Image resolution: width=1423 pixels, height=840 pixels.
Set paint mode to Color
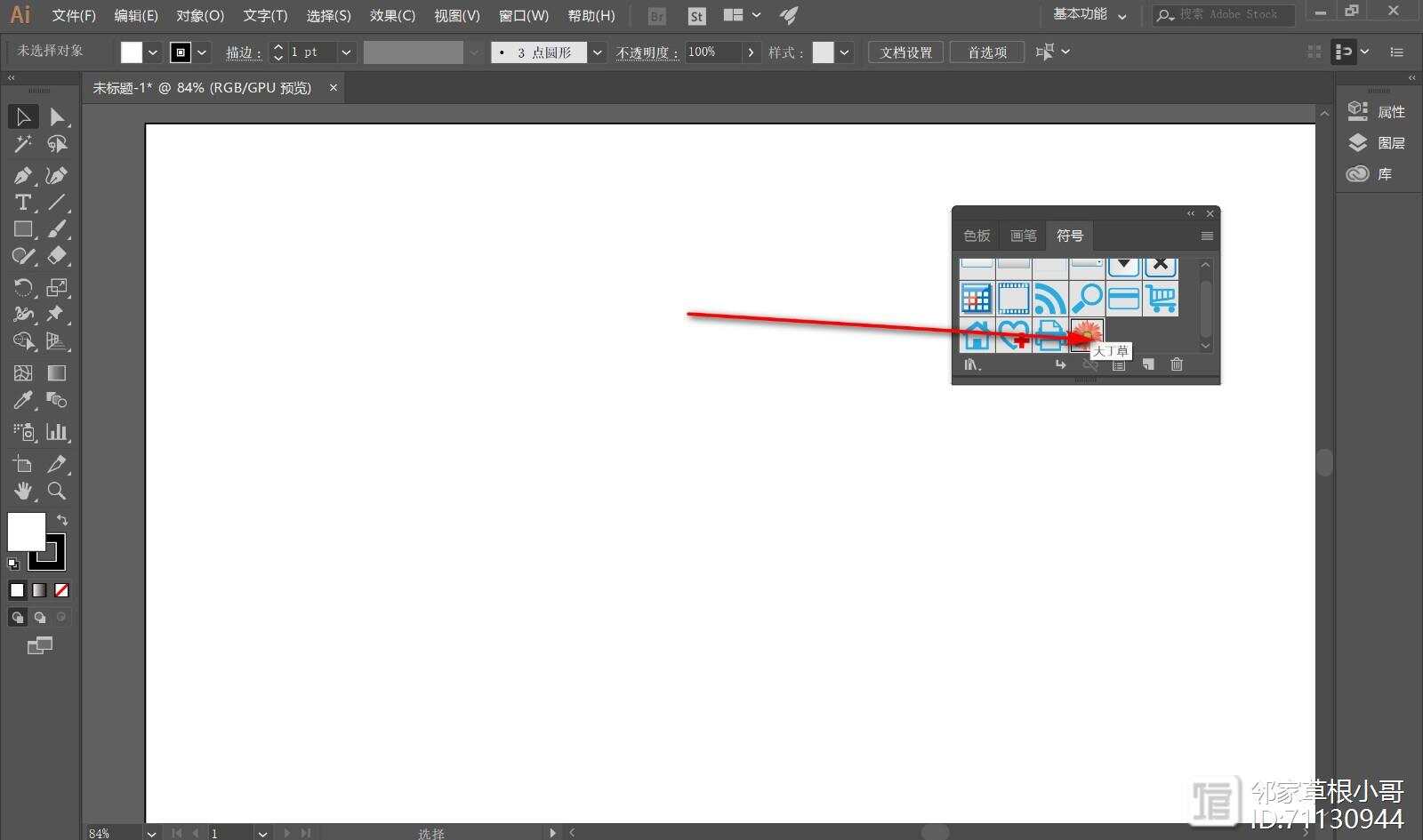[17, 590]
